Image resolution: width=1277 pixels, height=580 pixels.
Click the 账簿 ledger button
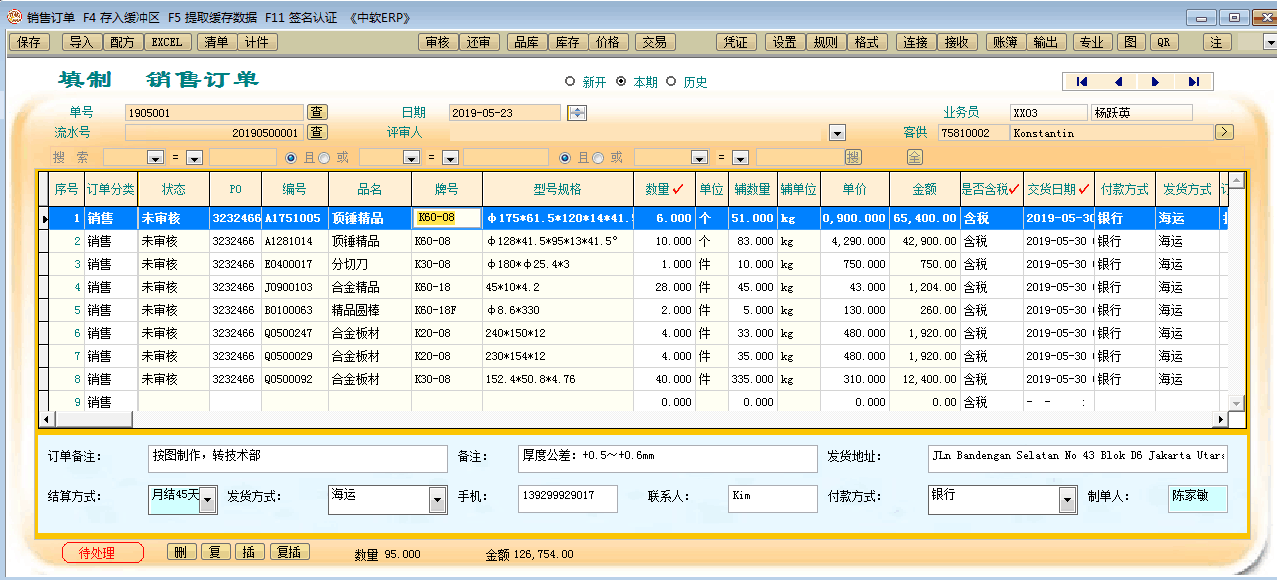1005,42
